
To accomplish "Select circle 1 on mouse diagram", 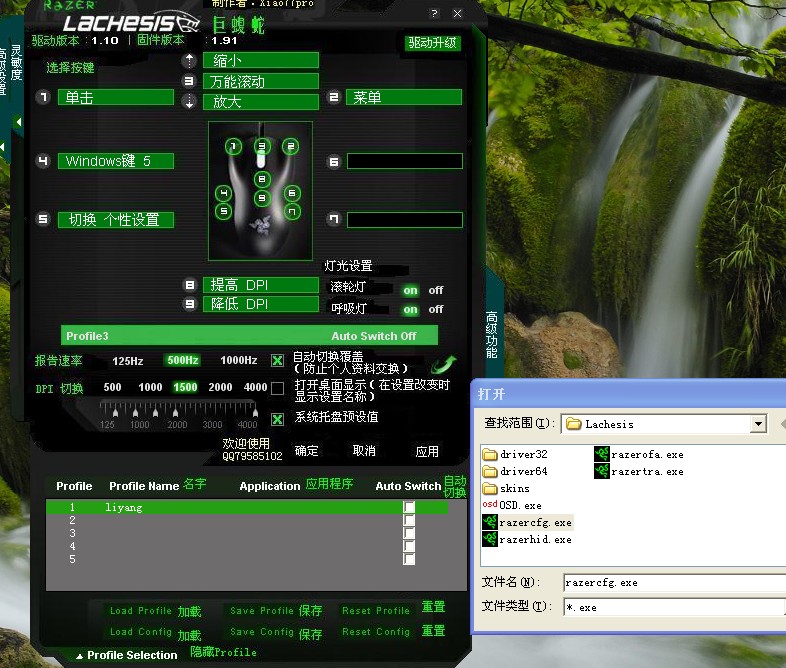I will tap(233, 146).
